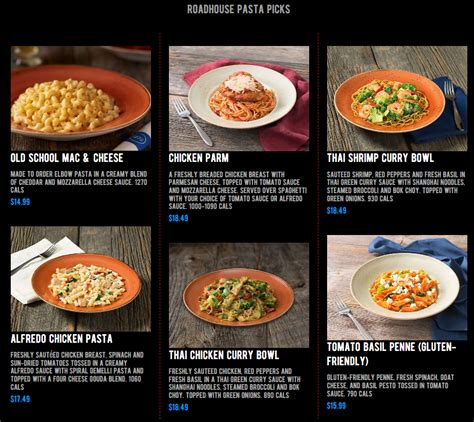Select the $18.49 Thai Chicken Curry Bowl price
The height and width of the screenshot is (422, 474).
178,407
